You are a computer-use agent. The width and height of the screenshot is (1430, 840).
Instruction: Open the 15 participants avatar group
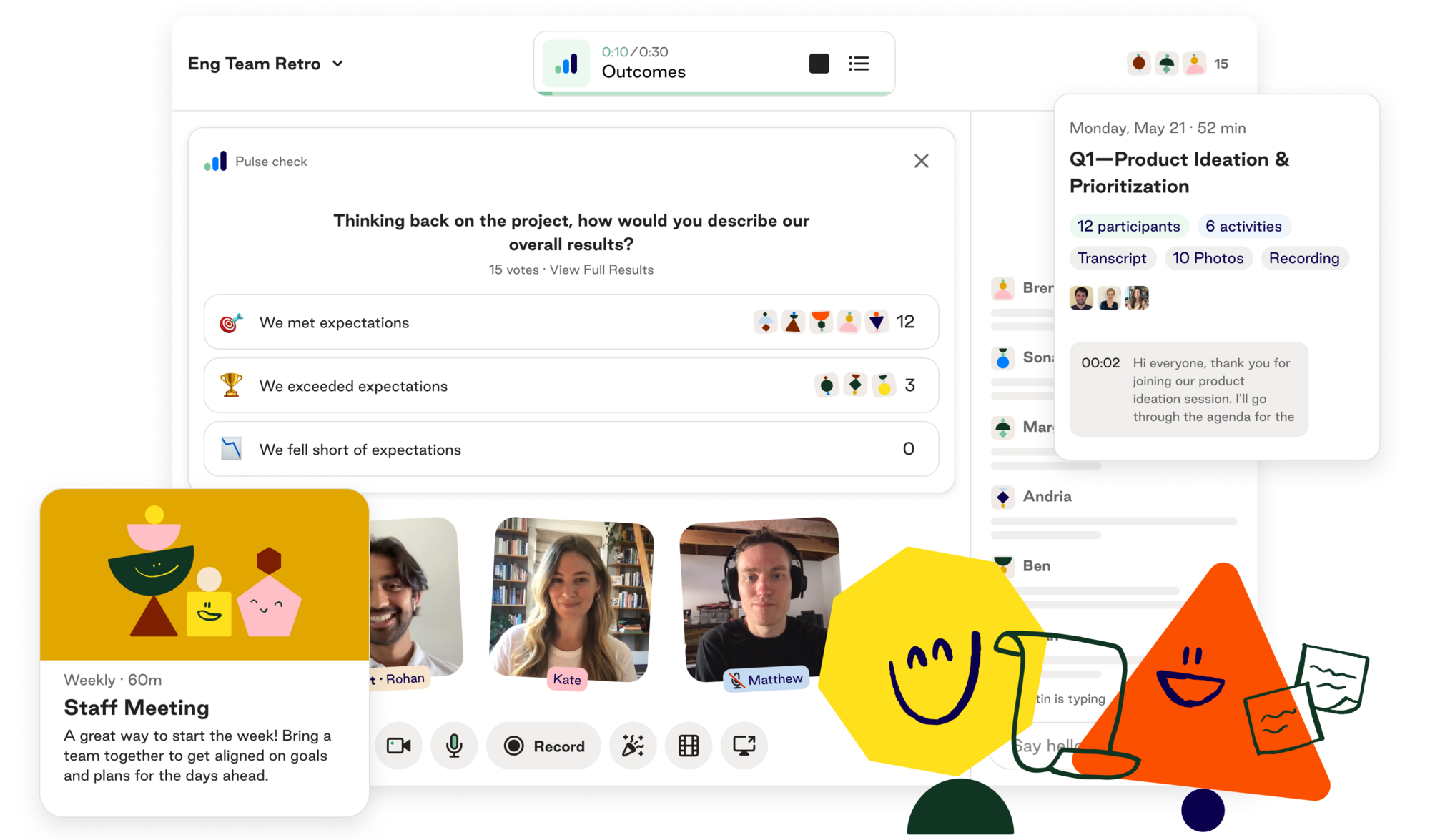[x=1178, y=64]
